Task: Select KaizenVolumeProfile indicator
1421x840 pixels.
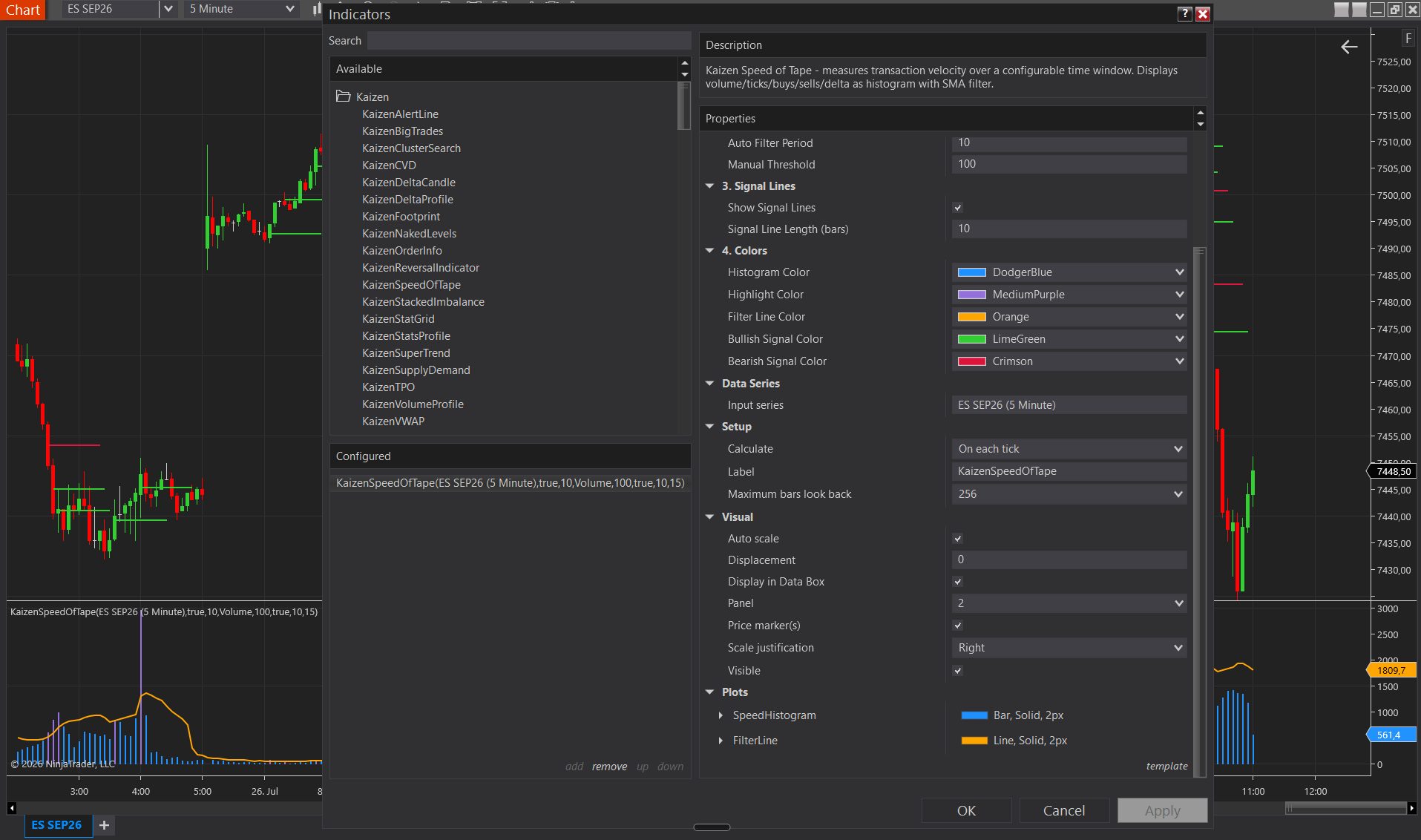Action: pos(413,404)
